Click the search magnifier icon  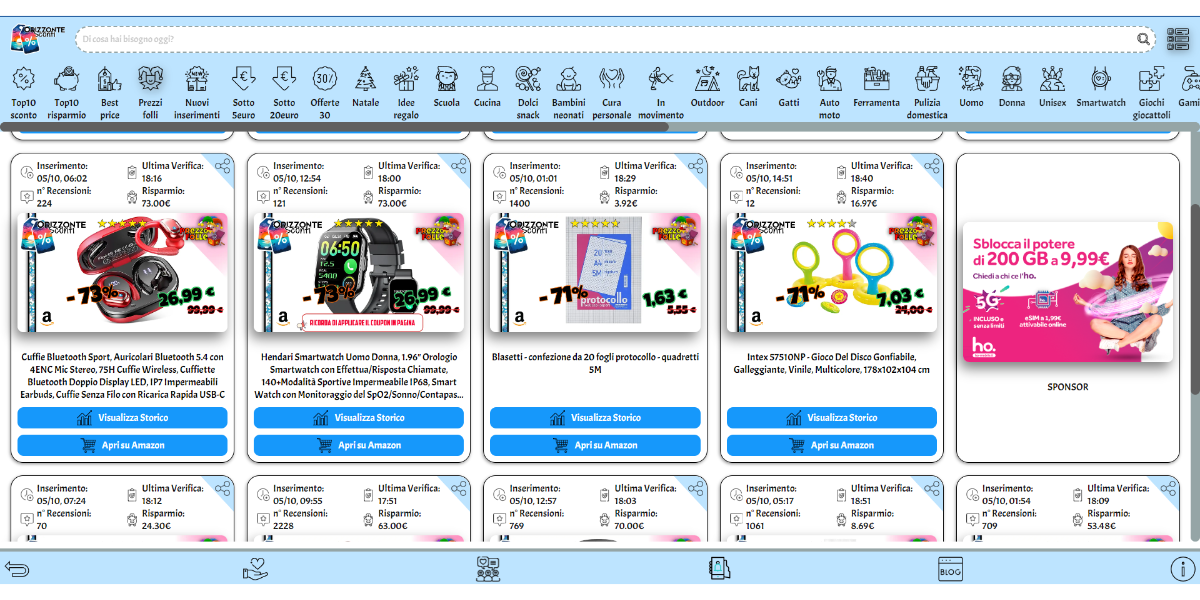pyautogui.click(x=1143, y=39)
